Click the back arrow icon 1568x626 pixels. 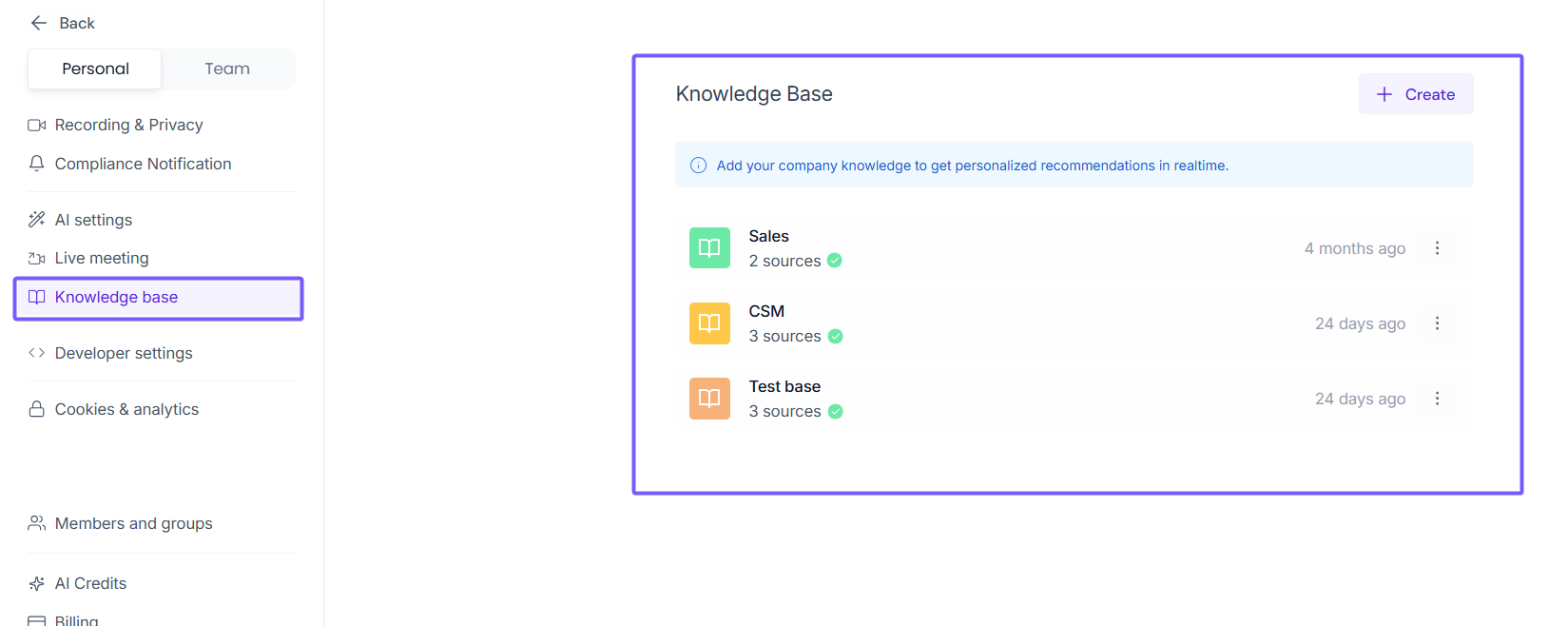click(x=39, y=23)
